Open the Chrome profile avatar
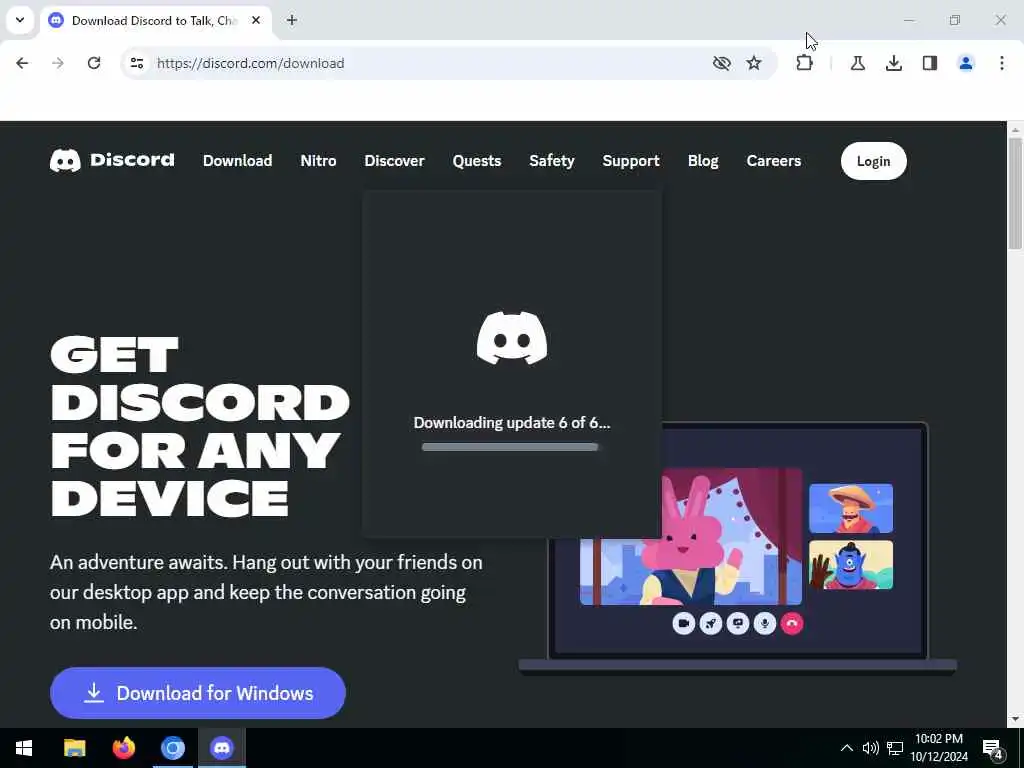 pos(966,63)
